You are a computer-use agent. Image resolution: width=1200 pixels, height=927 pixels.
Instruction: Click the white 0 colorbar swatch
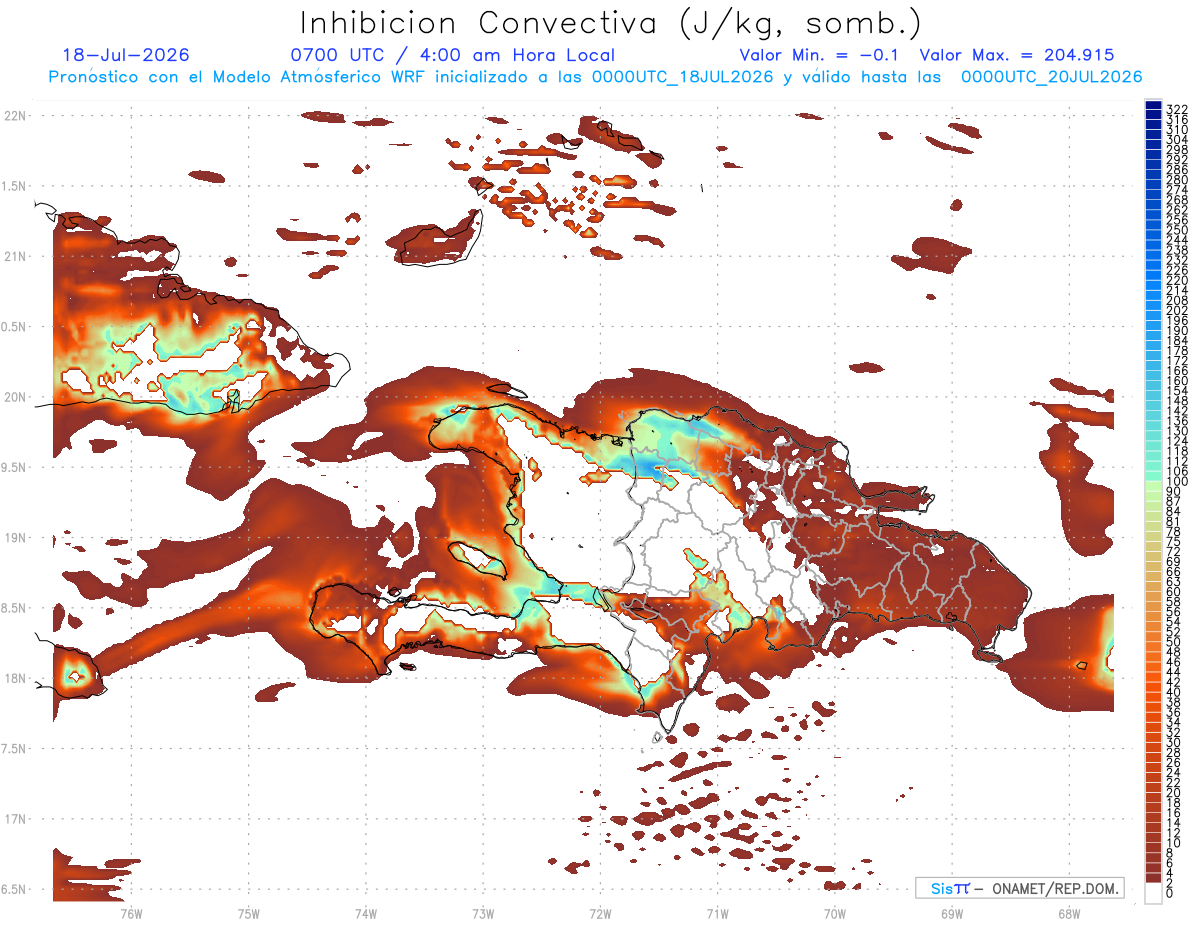1153,894
